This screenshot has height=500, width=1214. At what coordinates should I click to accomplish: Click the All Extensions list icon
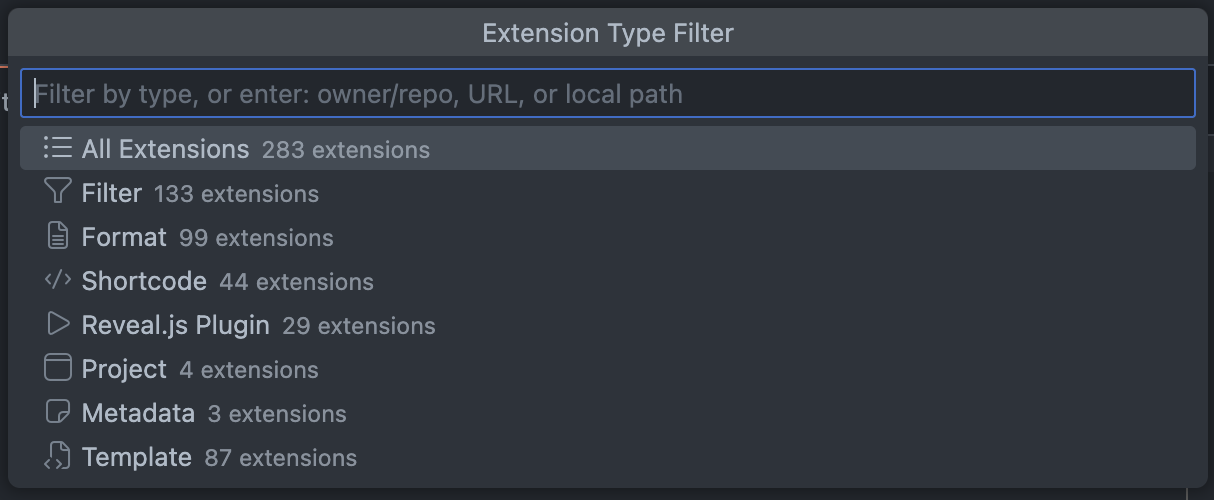click(58, 148)
